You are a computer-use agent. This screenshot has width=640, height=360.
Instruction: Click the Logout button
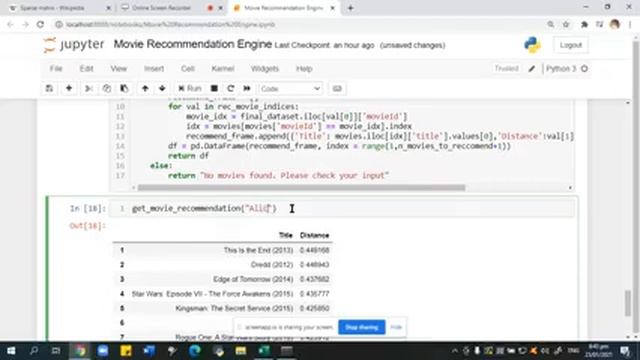pyautogui.click(x=571, y=45)
